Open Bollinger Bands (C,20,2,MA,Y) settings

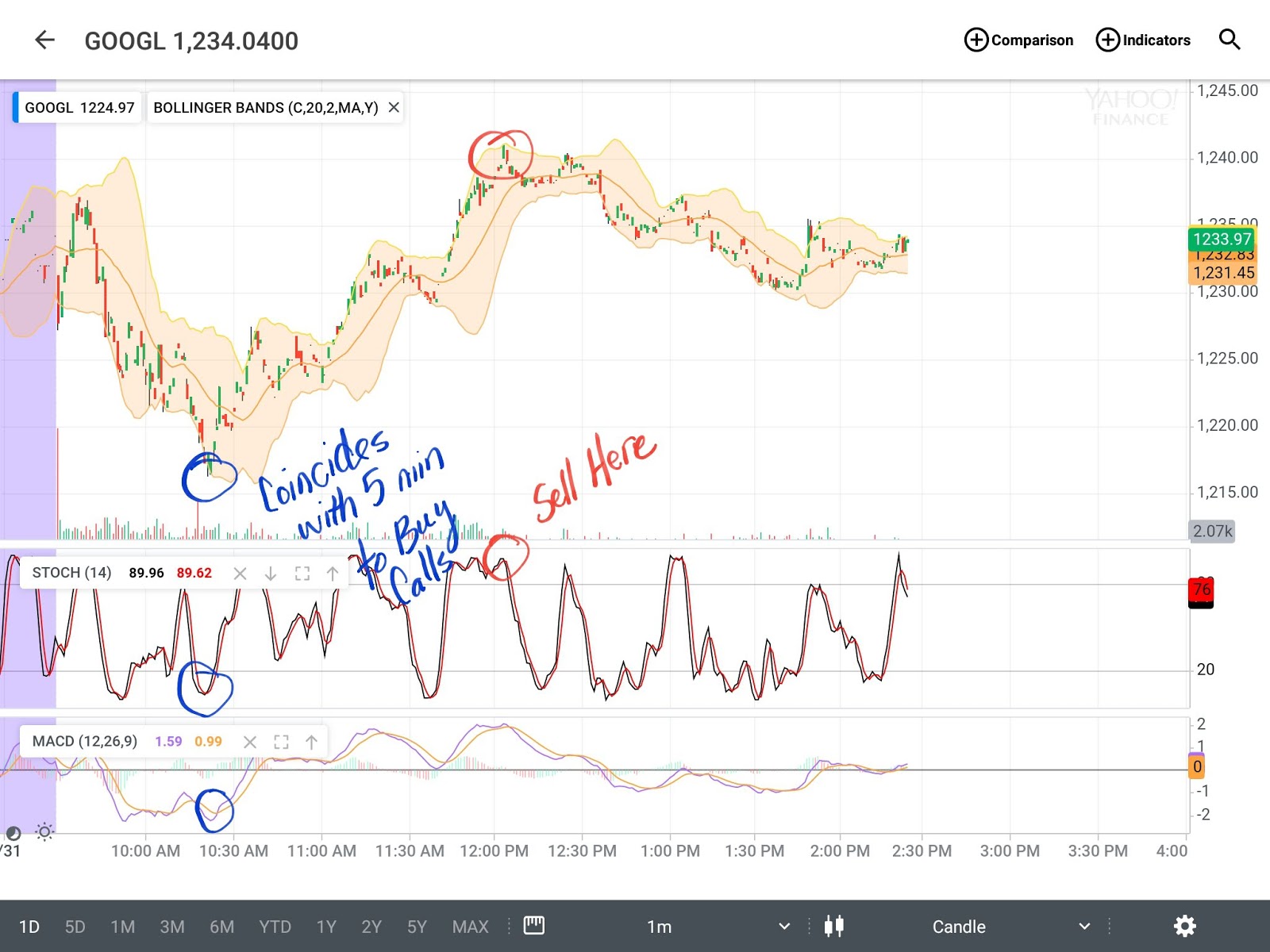pyautogui.click(x=266, y=107)
